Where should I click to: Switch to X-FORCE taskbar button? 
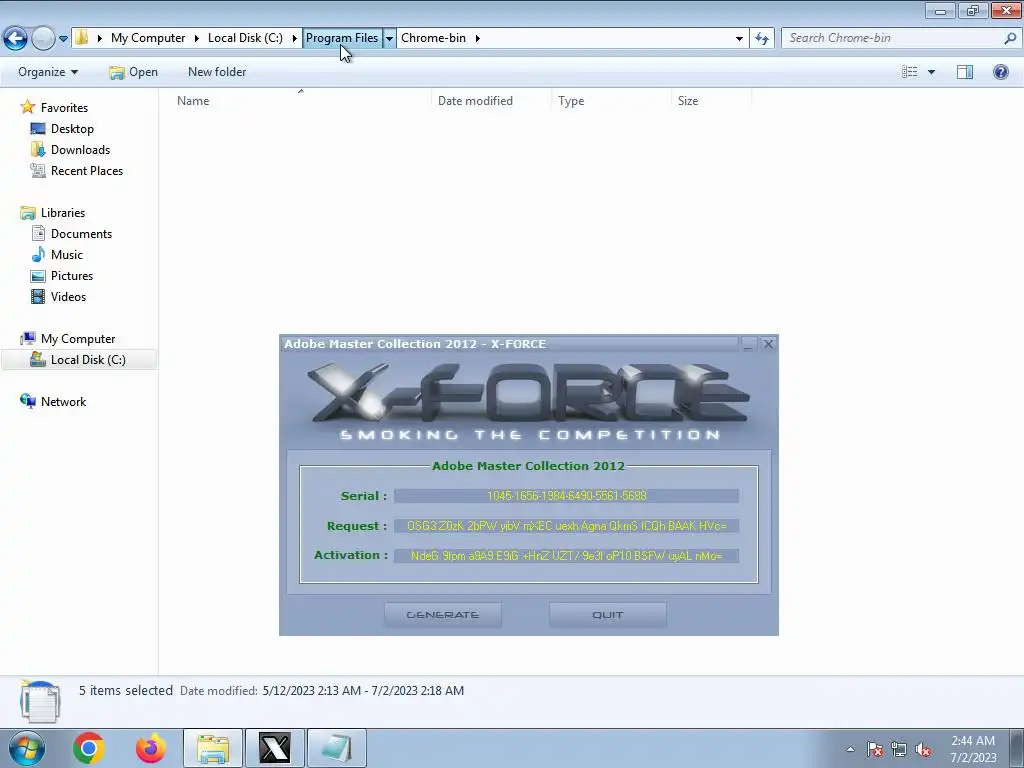(274, 748)
